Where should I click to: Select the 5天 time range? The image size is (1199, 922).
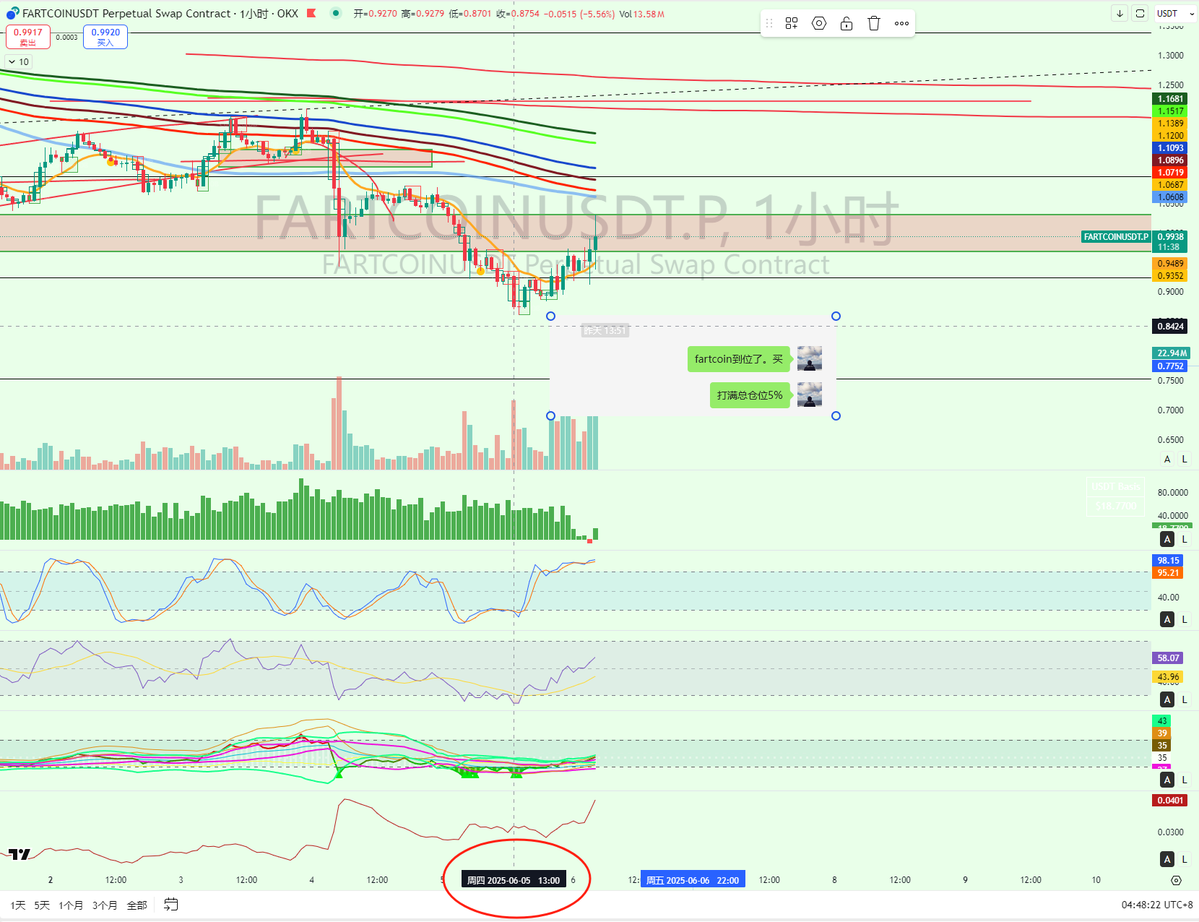click(42, 905)
